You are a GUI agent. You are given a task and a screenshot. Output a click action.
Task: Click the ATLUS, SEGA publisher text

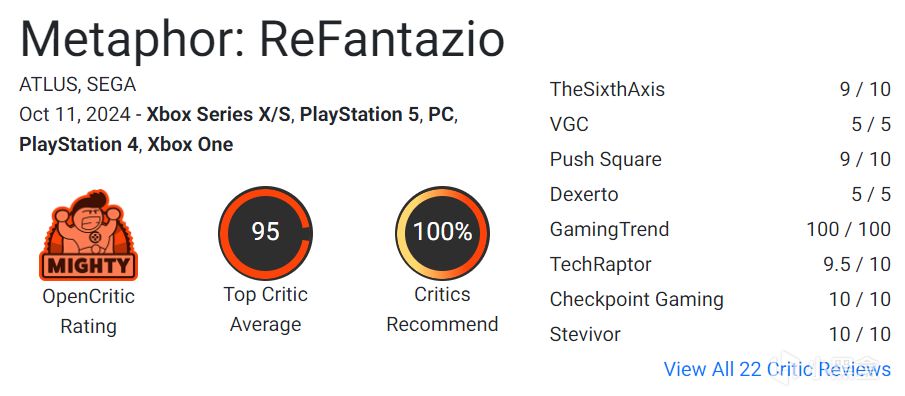pos(77,85)
